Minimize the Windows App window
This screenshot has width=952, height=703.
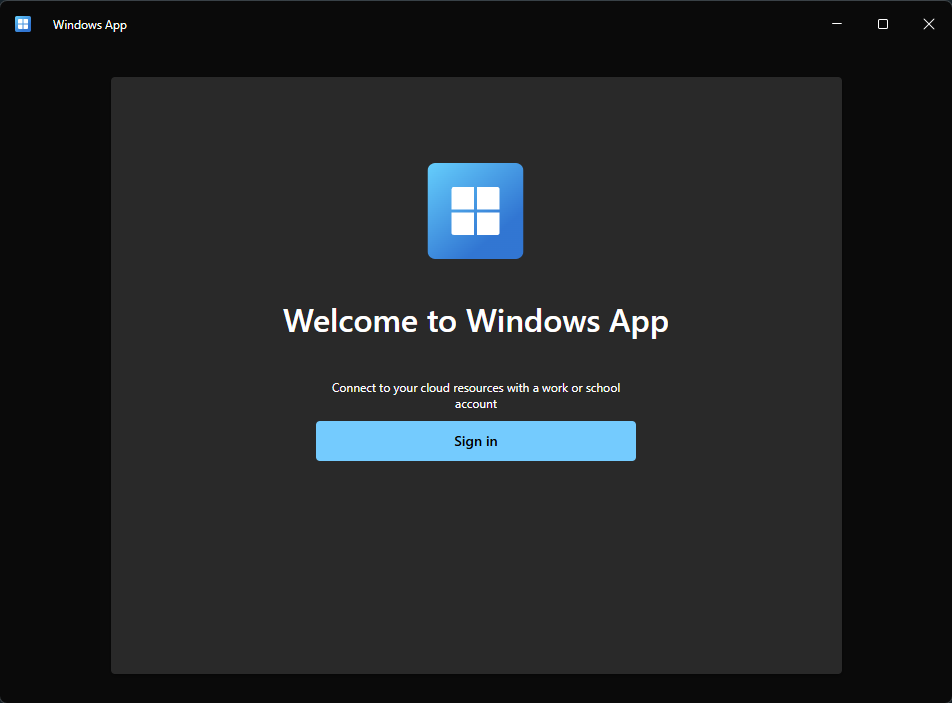[837, 24]
